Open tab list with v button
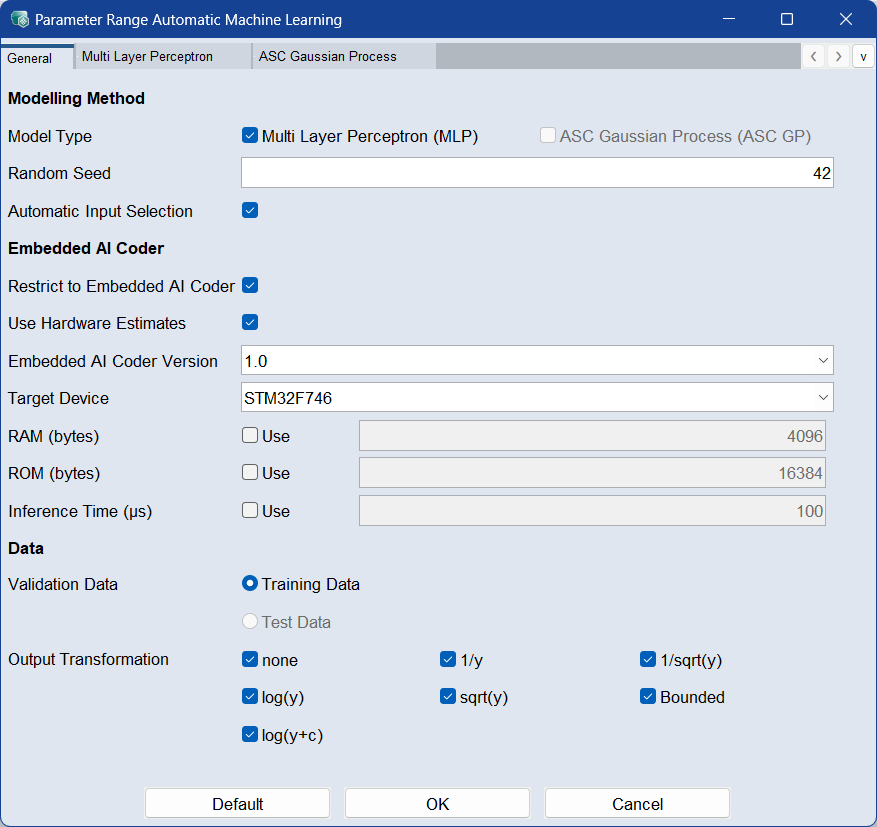This screenshot has height=827, width=877. (x=863, y=57)
